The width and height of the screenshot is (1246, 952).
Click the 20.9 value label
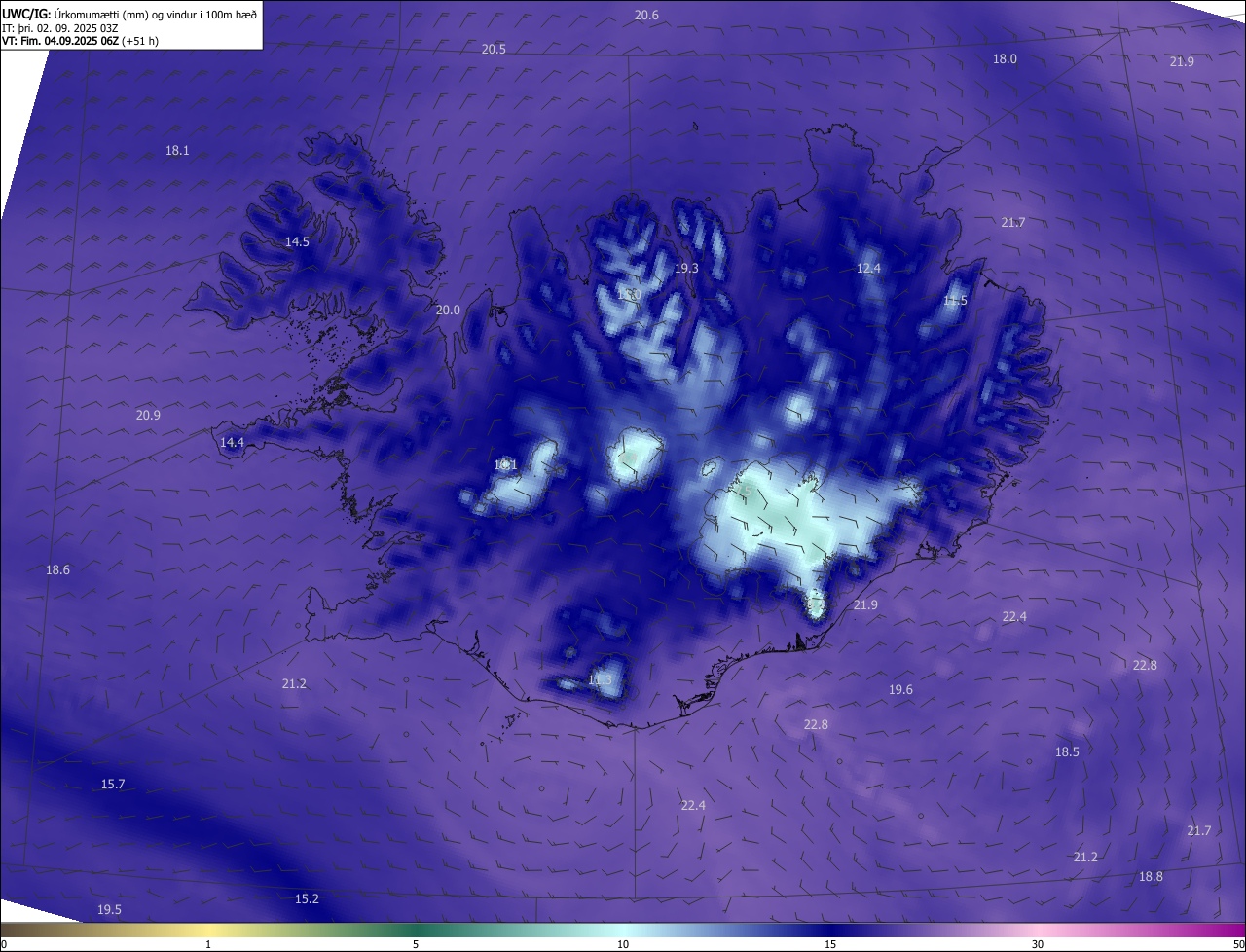pyautogui.click(x=148, y=415)
